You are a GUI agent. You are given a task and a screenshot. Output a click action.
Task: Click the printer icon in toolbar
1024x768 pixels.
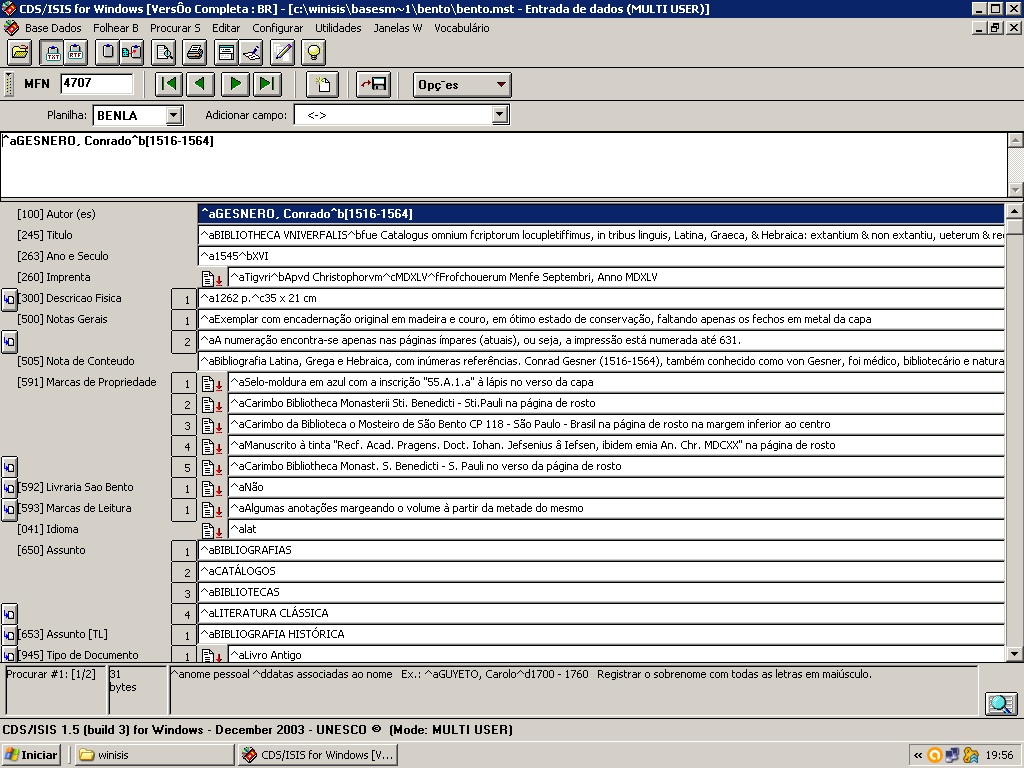click(195, 52)
